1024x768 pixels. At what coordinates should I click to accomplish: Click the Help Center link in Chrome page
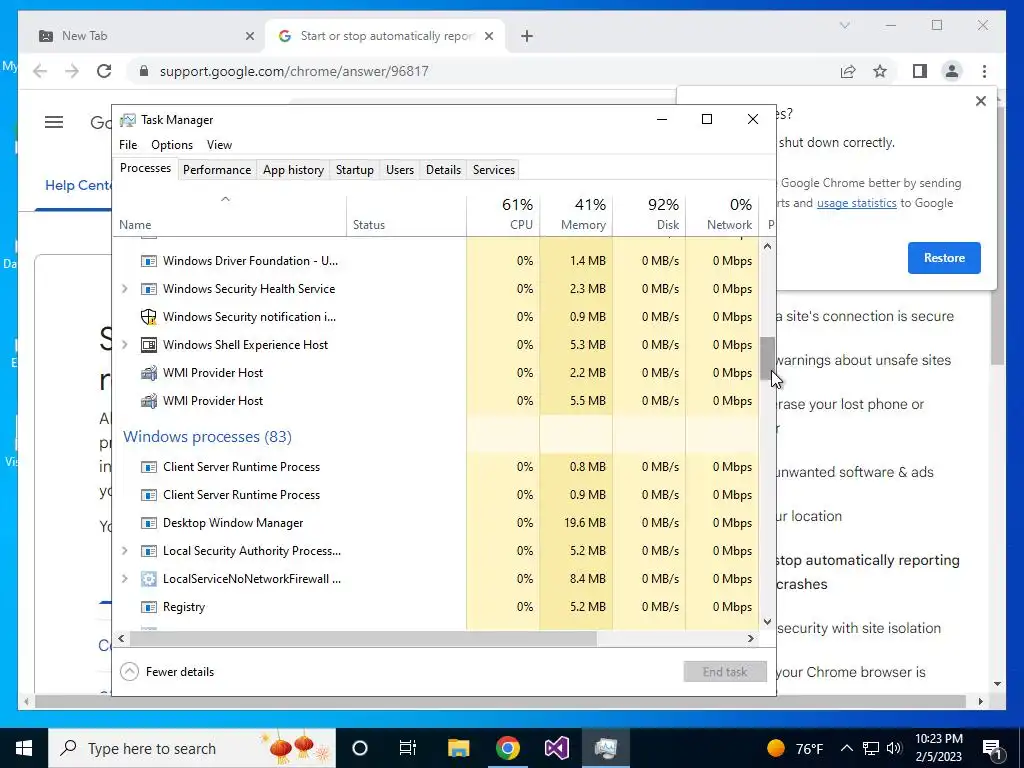click(78, 185)
